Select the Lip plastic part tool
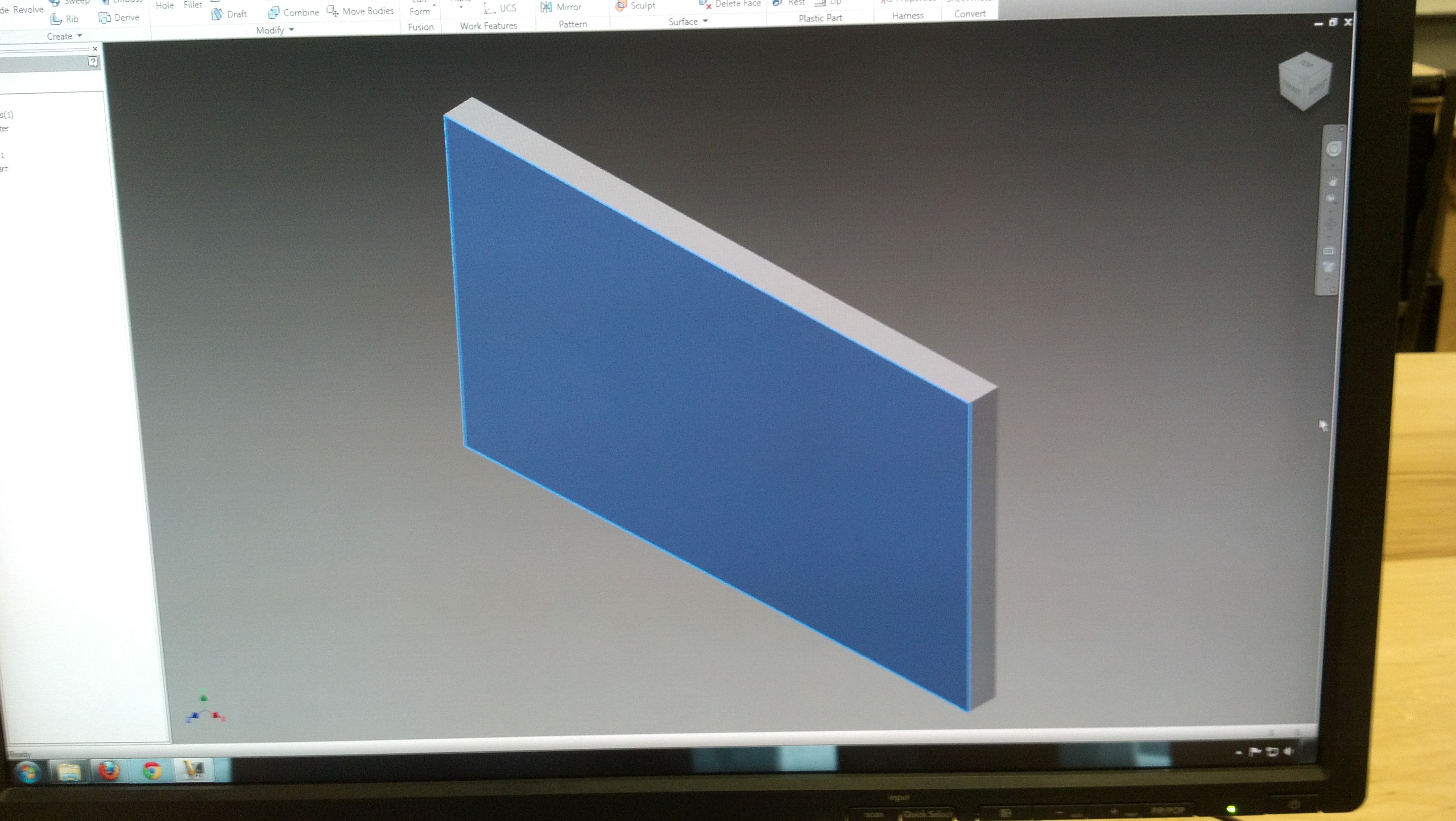 [828, 3]
